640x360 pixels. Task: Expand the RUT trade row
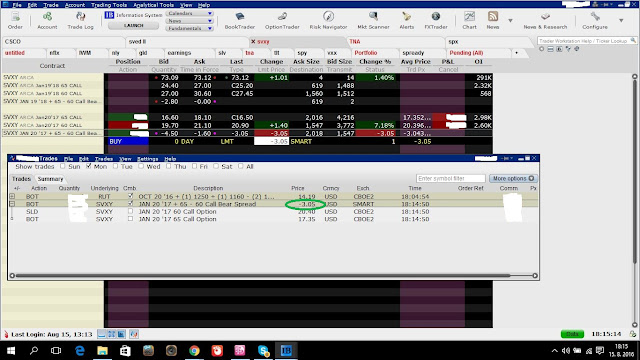click(x=12, y=196)
